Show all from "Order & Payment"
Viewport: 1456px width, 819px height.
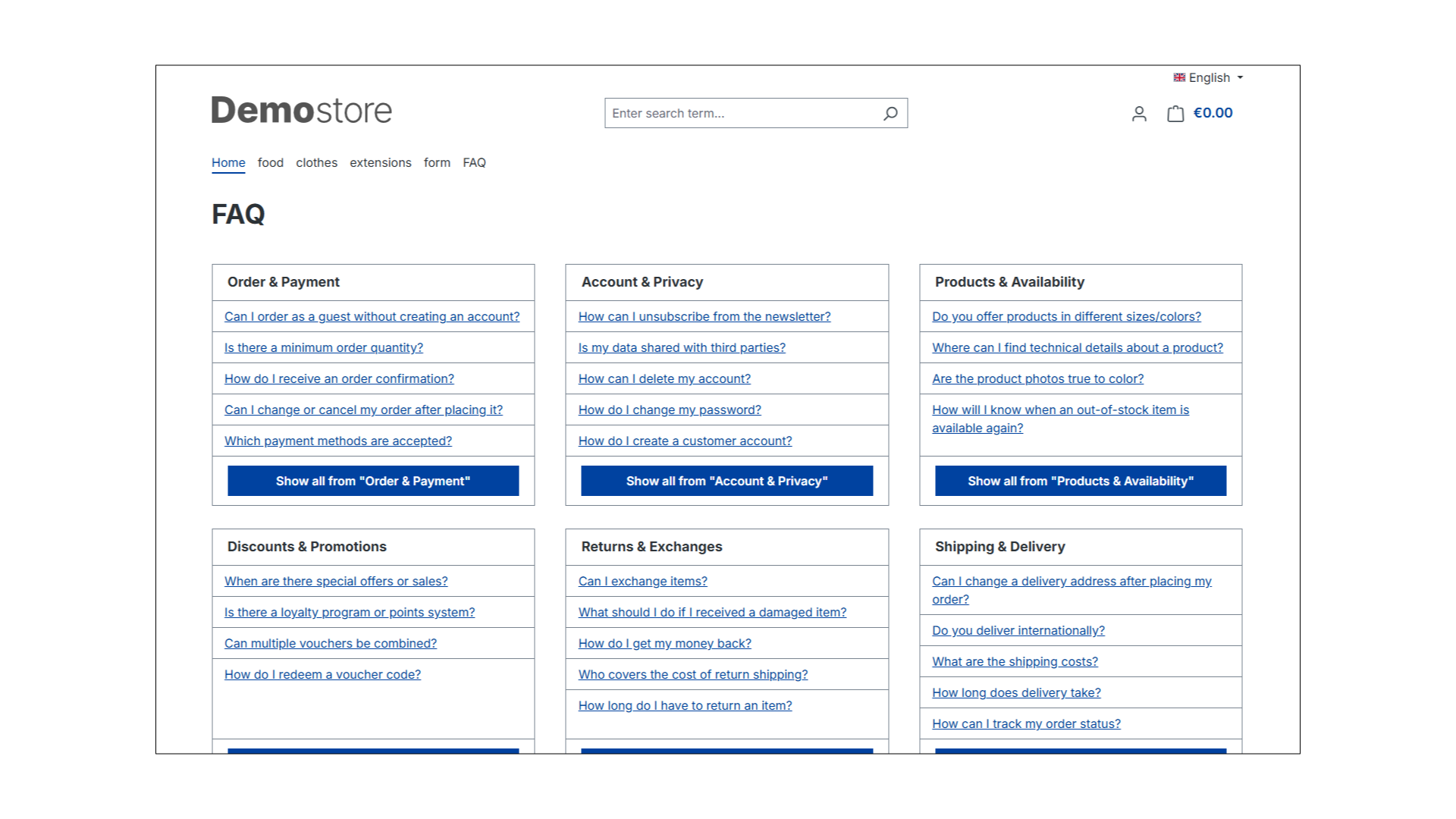point(373,481)
